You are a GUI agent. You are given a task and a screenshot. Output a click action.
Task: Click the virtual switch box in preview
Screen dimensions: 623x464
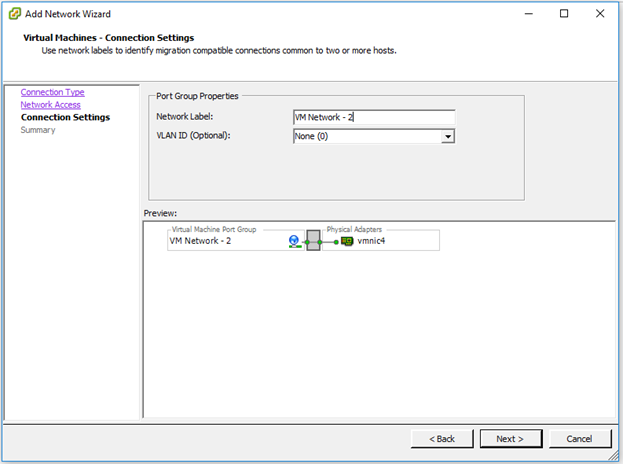[313, 241]
